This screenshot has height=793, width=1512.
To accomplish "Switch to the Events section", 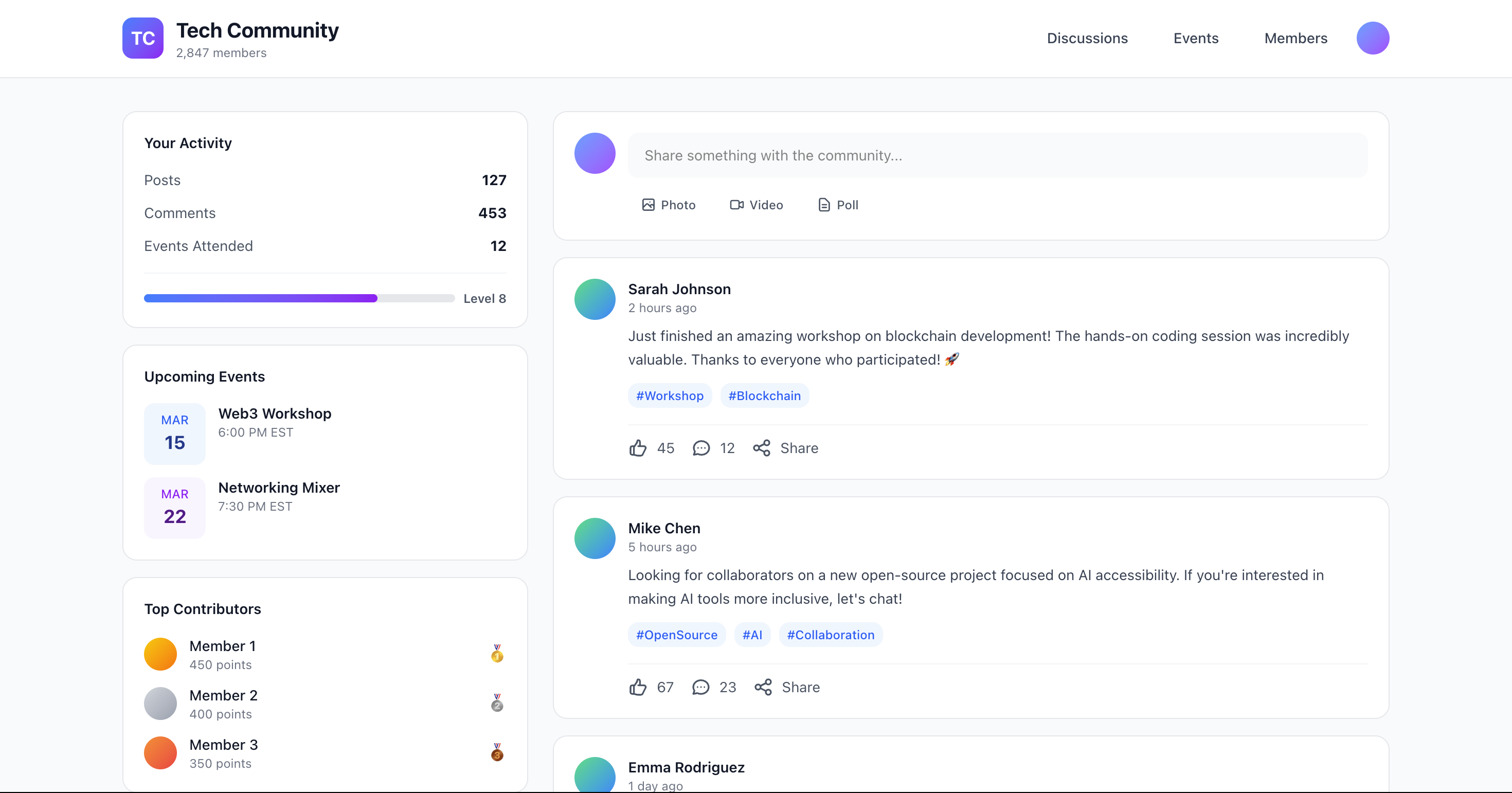I will coord(1196,38).
